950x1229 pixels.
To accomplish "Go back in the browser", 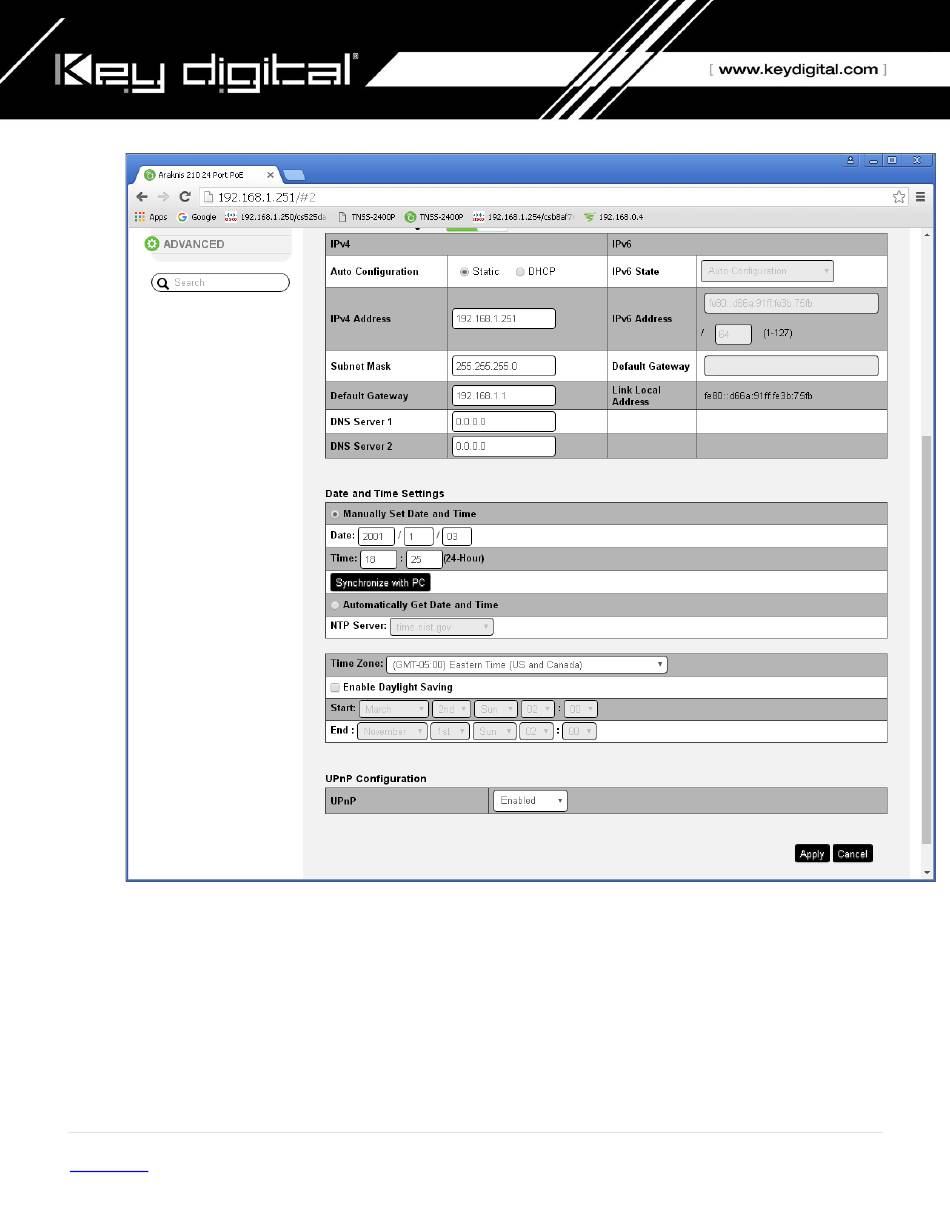I will coord(142,197).
